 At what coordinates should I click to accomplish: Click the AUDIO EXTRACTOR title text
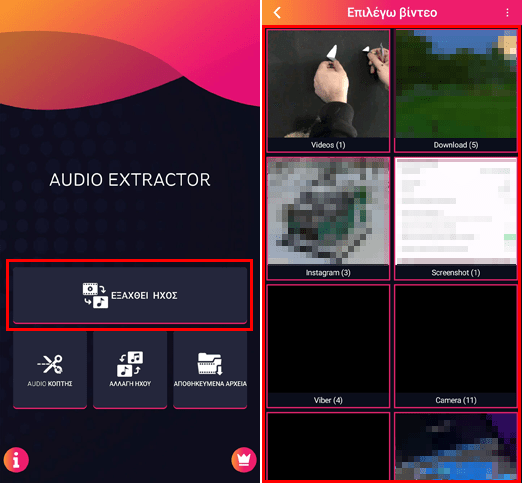pos(130,180)
